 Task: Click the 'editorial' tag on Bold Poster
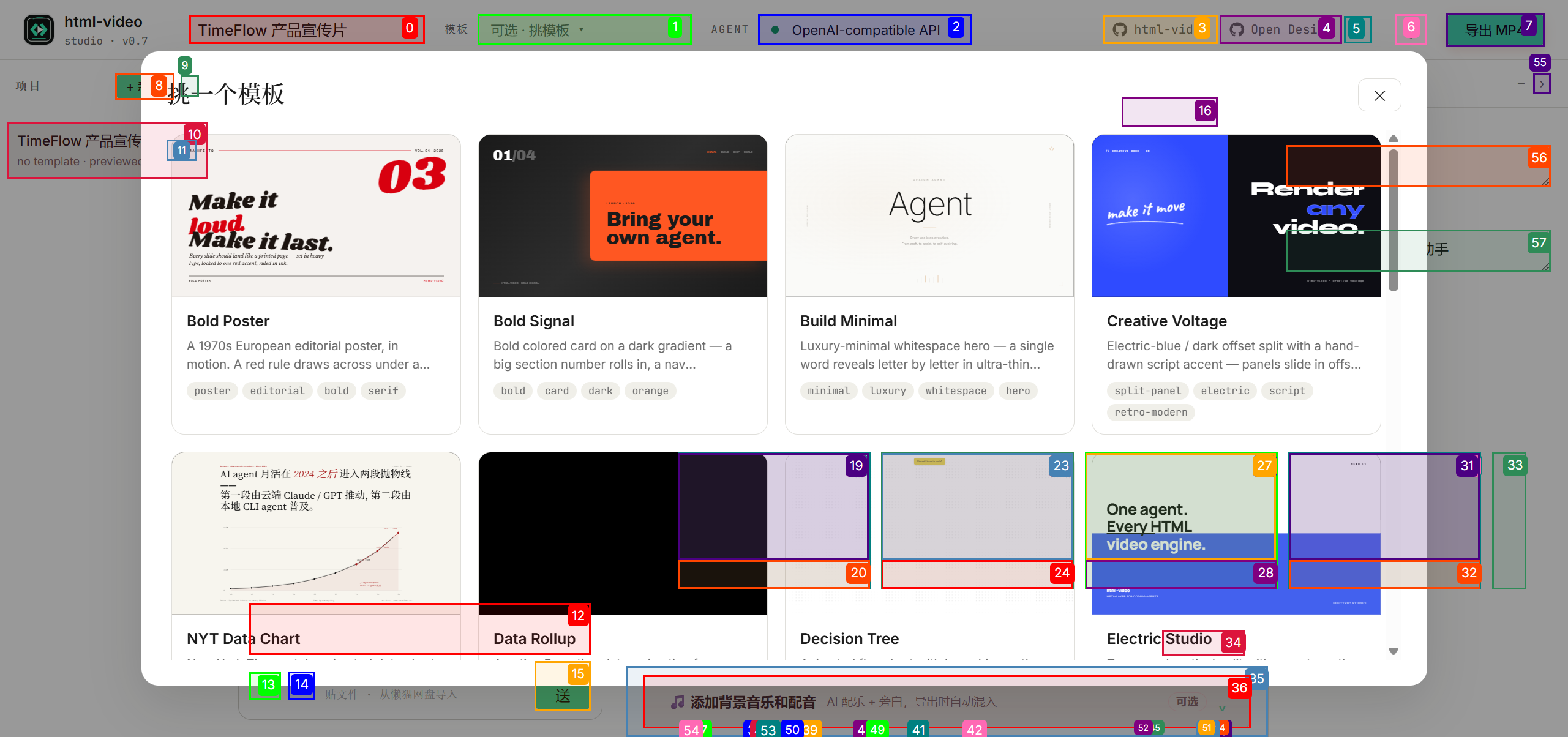pos(277,391)
